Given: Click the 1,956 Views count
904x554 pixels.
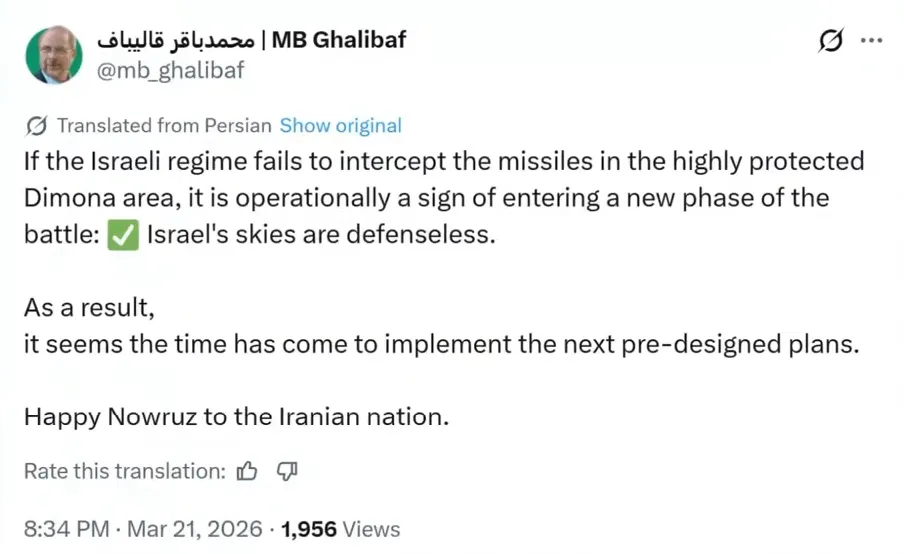Looking at the screenshot, I should (x=340, y=528).
